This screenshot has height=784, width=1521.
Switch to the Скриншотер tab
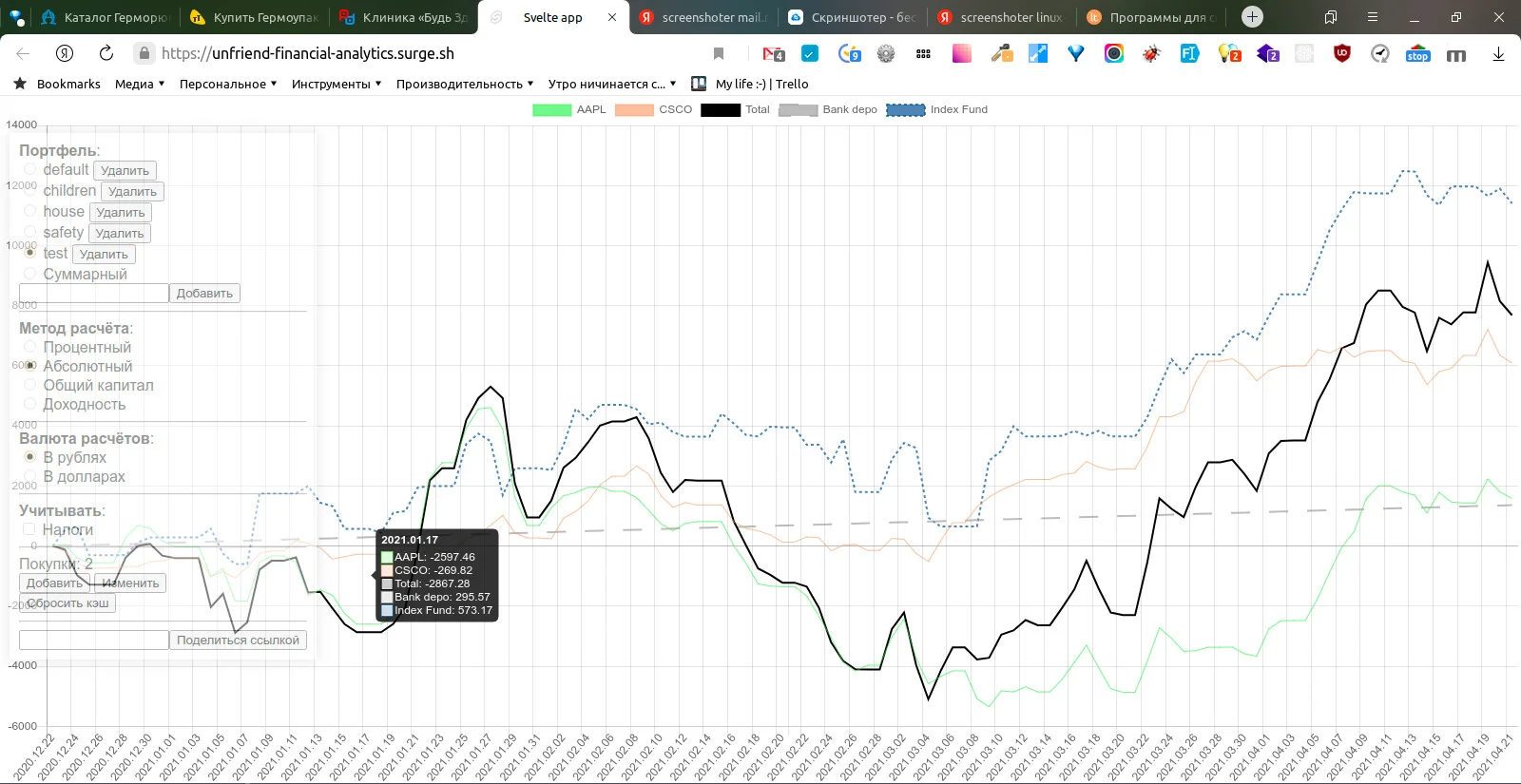(853, 17)
